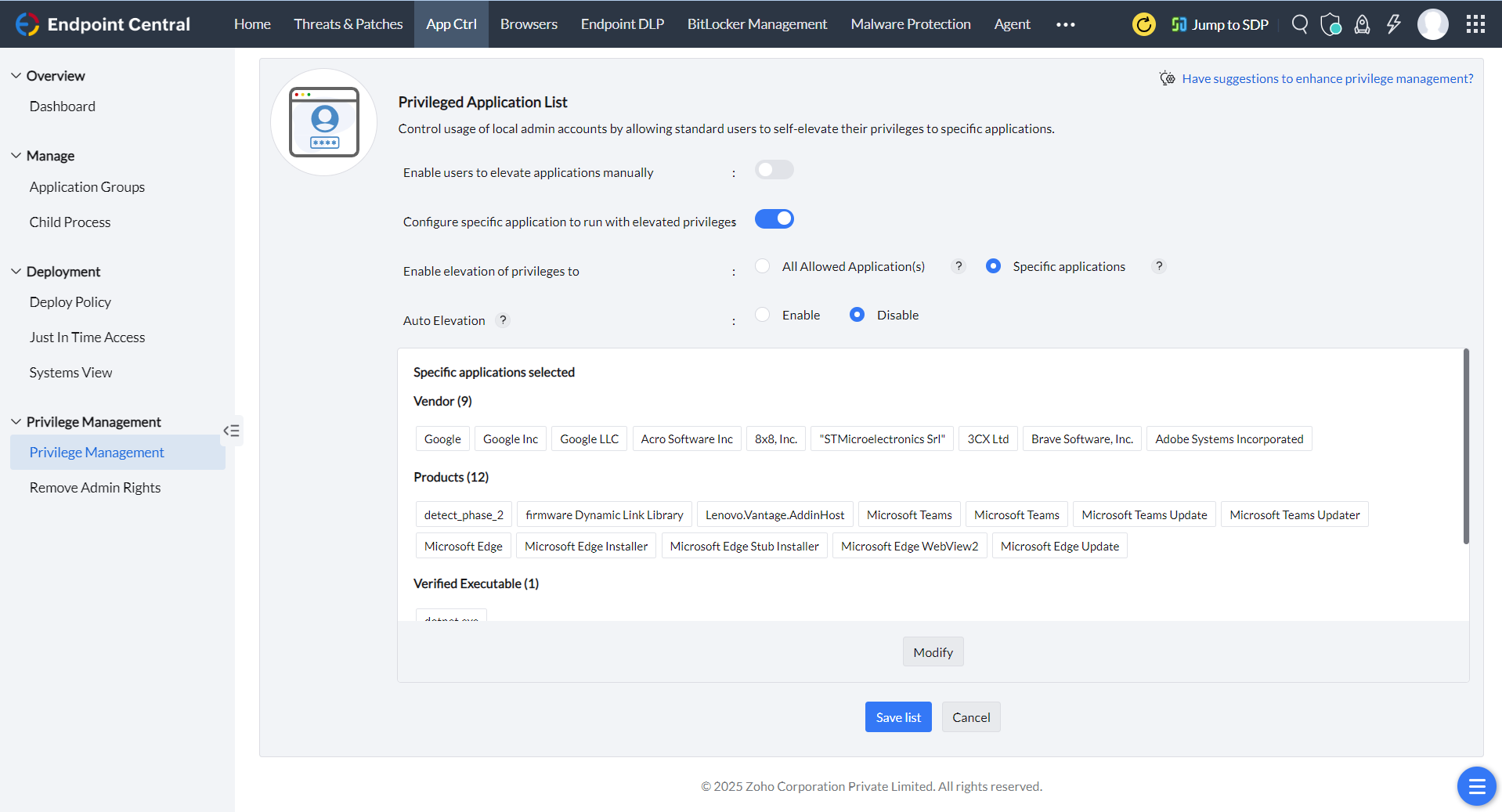Screen dimensions: 1502x812
Task: Open Deploy Policy page
Action: coord(70,302)
